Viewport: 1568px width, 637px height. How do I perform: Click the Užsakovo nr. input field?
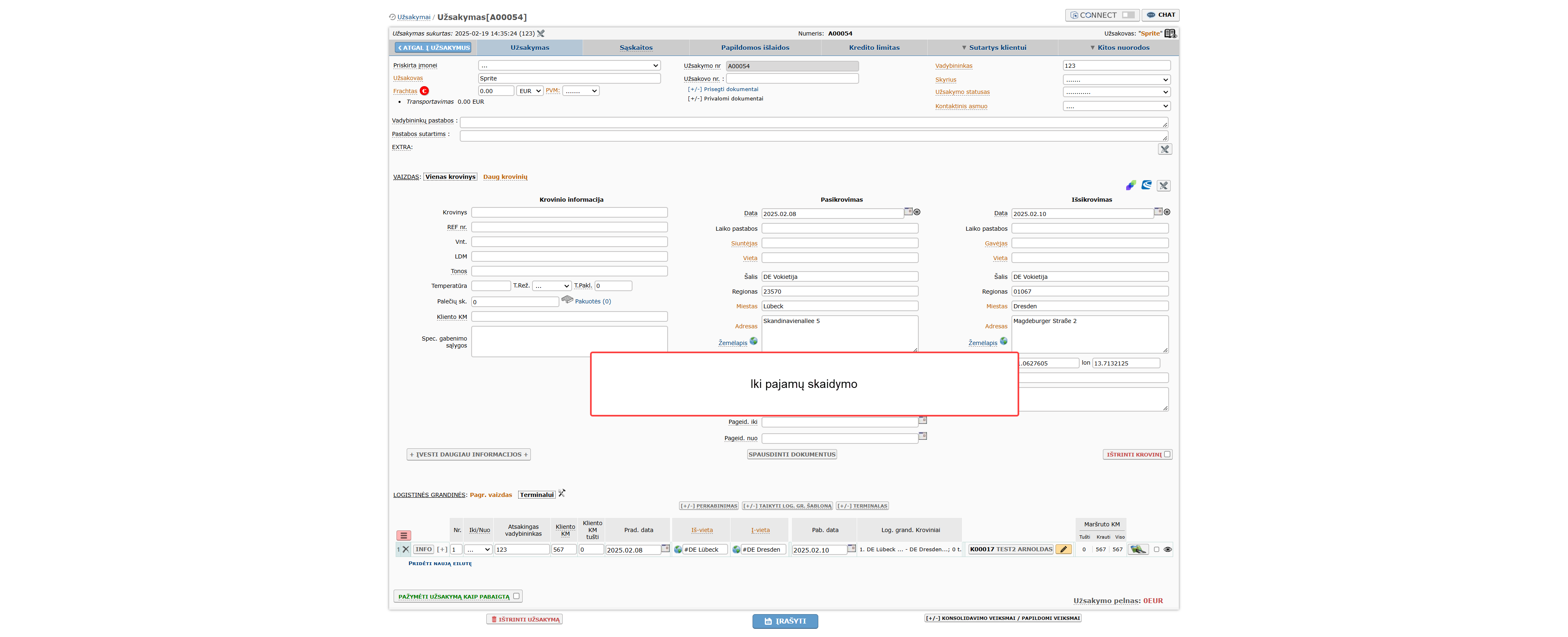[793, 78]
